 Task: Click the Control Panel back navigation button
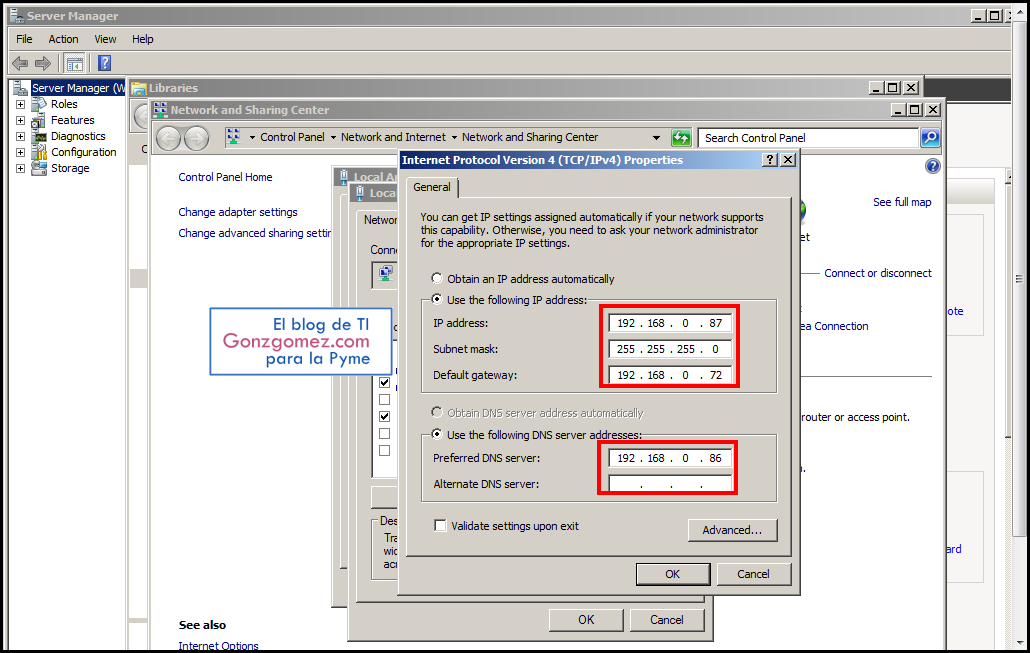[x=168, y=138]
